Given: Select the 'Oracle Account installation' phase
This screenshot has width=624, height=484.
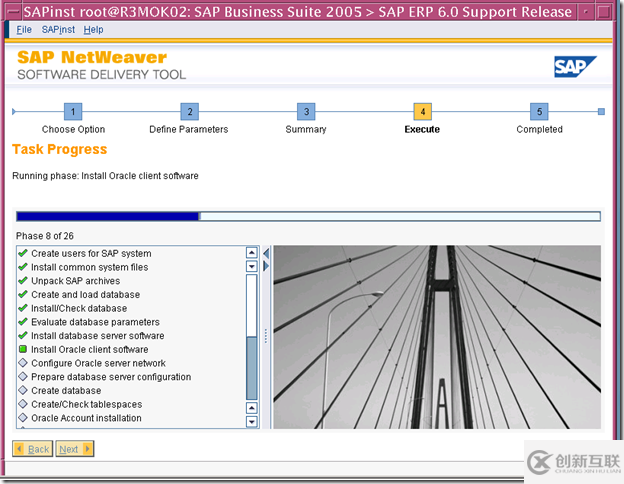Looking at the screenshot, I should 86,418.
